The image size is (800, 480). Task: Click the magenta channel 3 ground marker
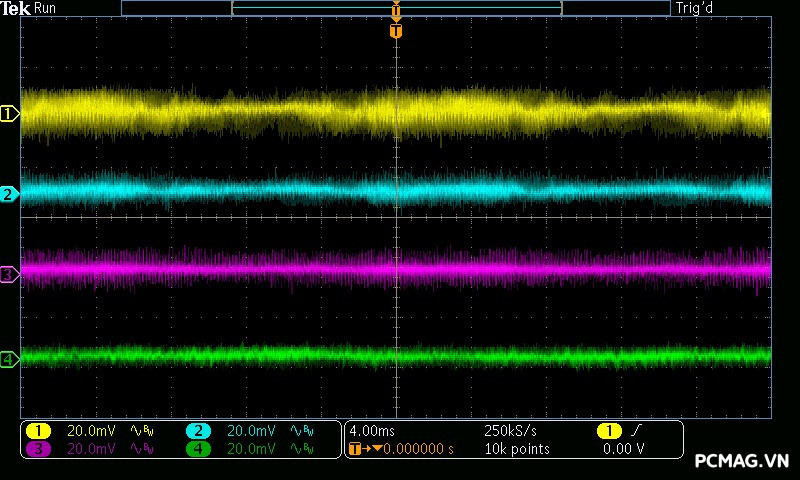(9, 273)
